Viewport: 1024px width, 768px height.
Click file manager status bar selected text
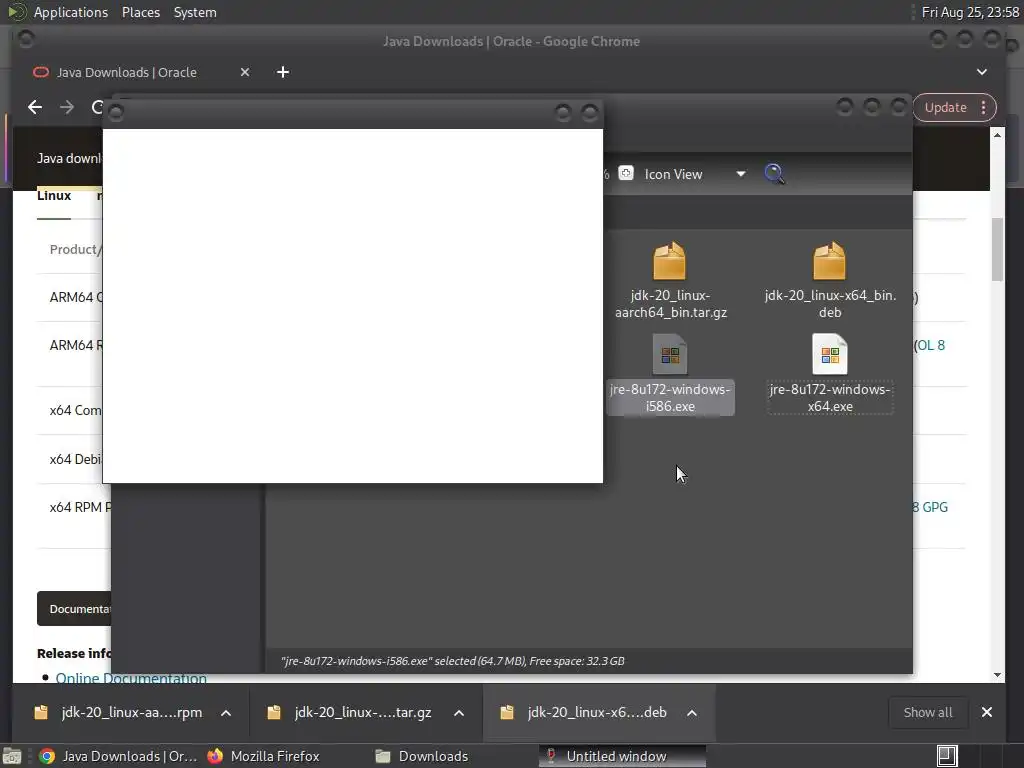coord(453,661)
